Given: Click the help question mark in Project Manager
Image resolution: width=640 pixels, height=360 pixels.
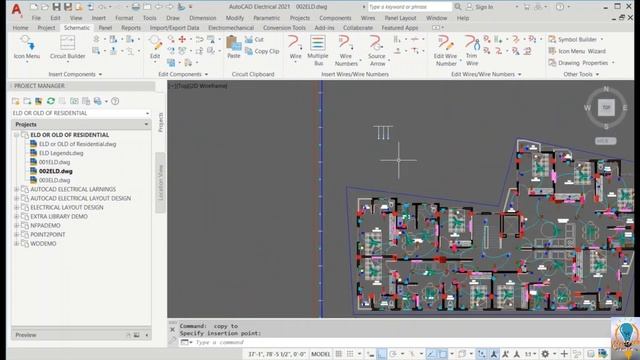Looking at the screenshot, I should [x=115, y=101].
